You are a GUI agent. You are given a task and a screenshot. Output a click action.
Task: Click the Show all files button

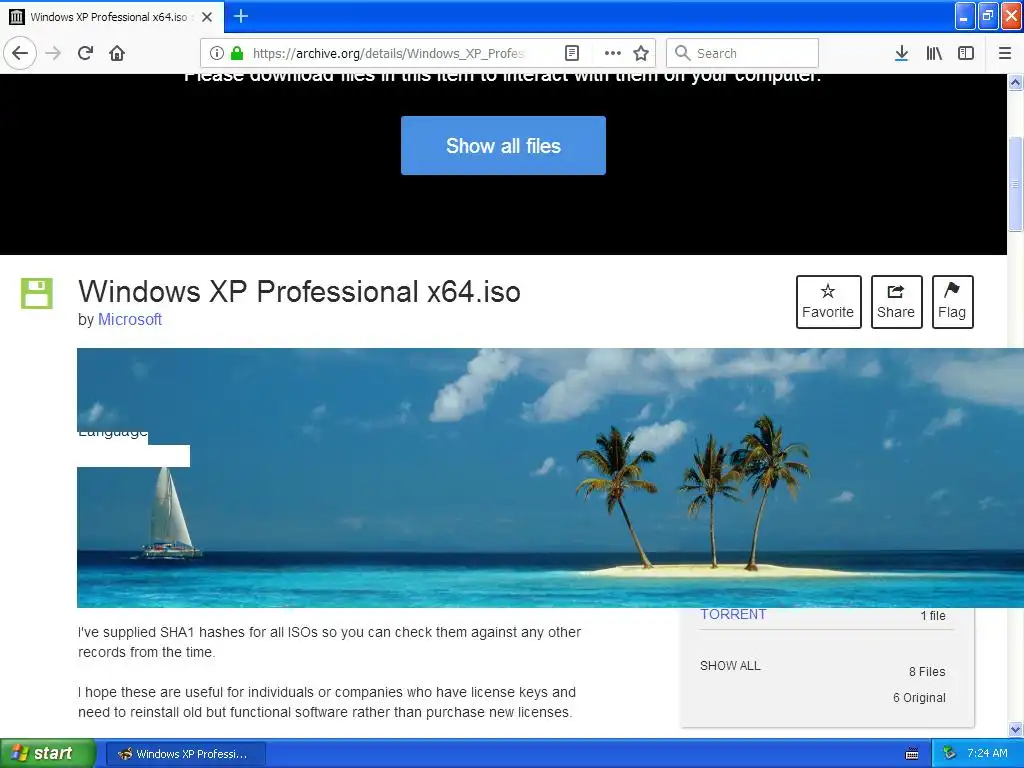click(x=504, y=146)
